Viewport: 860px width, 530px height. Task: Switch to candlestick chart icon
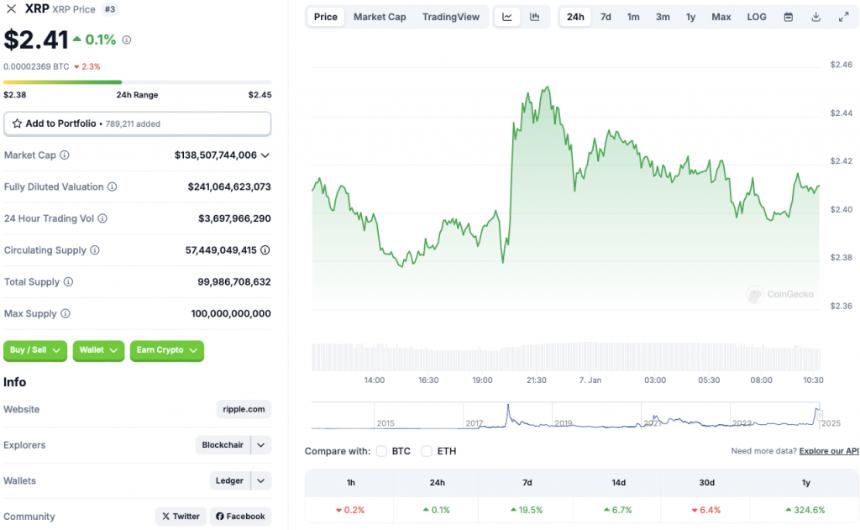(x=535, y=17)
